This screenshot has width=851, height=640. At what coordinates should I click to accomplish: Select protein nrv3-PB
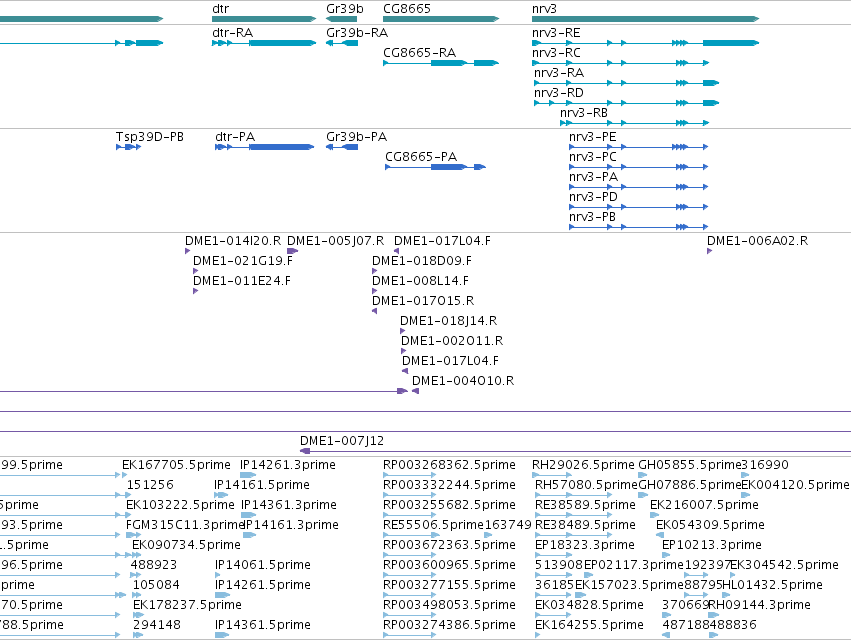[592, 217]
